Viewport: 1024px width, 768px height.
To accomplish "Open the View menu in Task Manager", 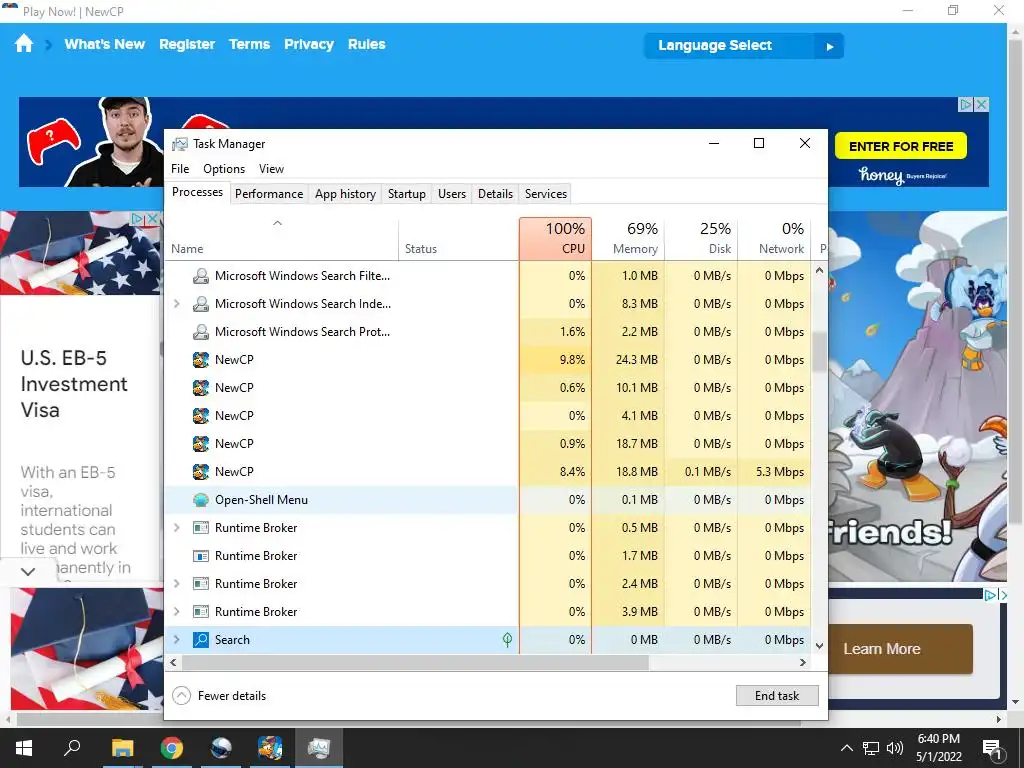I will pyautogui.click(x=271, y=169).
